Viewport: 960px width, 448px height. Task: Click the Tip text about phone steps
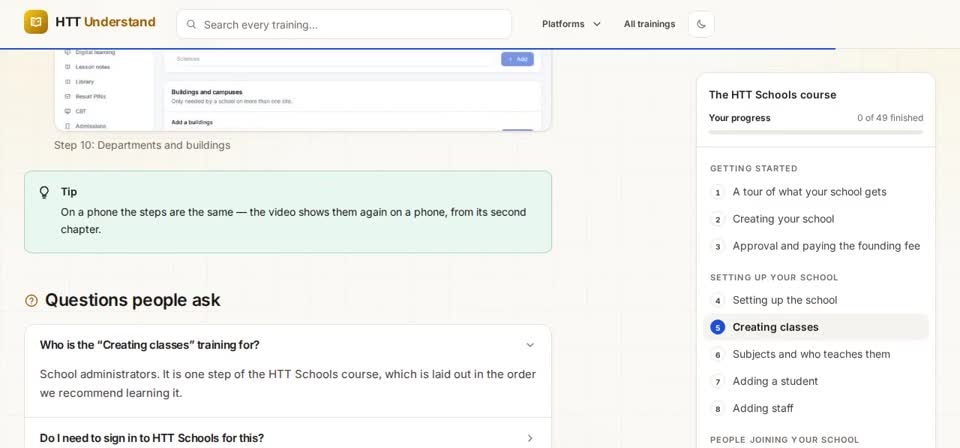(293, 222)
